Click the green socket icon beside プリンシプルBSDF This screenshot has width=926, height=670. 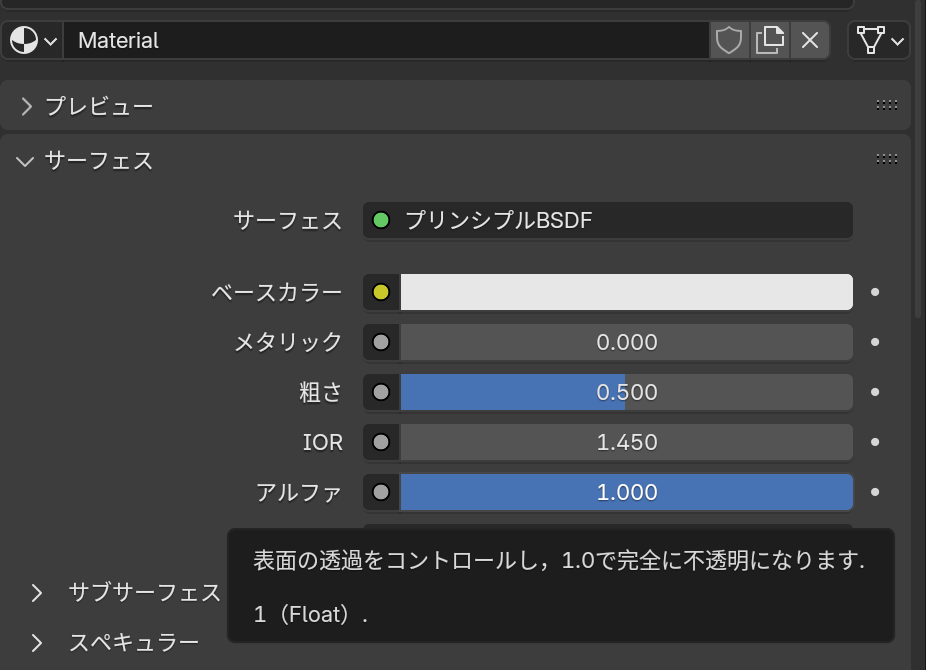(x=381, y=220)
